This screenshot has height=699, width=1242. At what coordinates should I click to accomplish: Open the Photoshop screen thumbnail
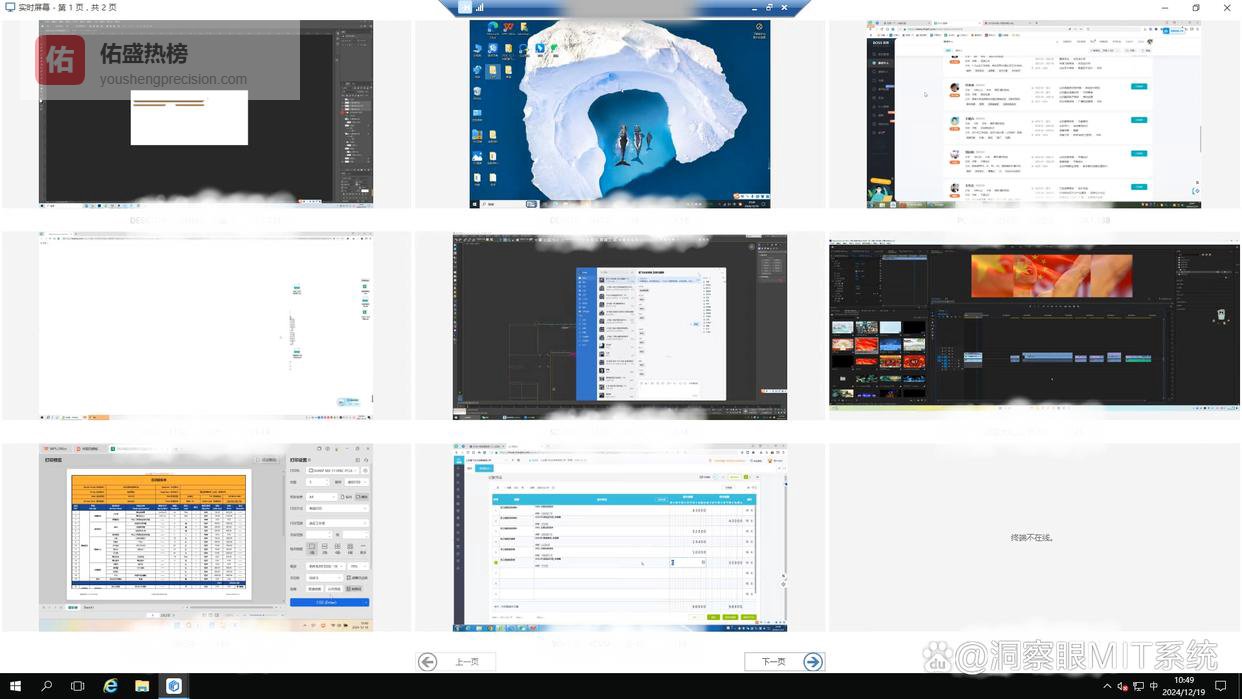click(x=206, y=114)
